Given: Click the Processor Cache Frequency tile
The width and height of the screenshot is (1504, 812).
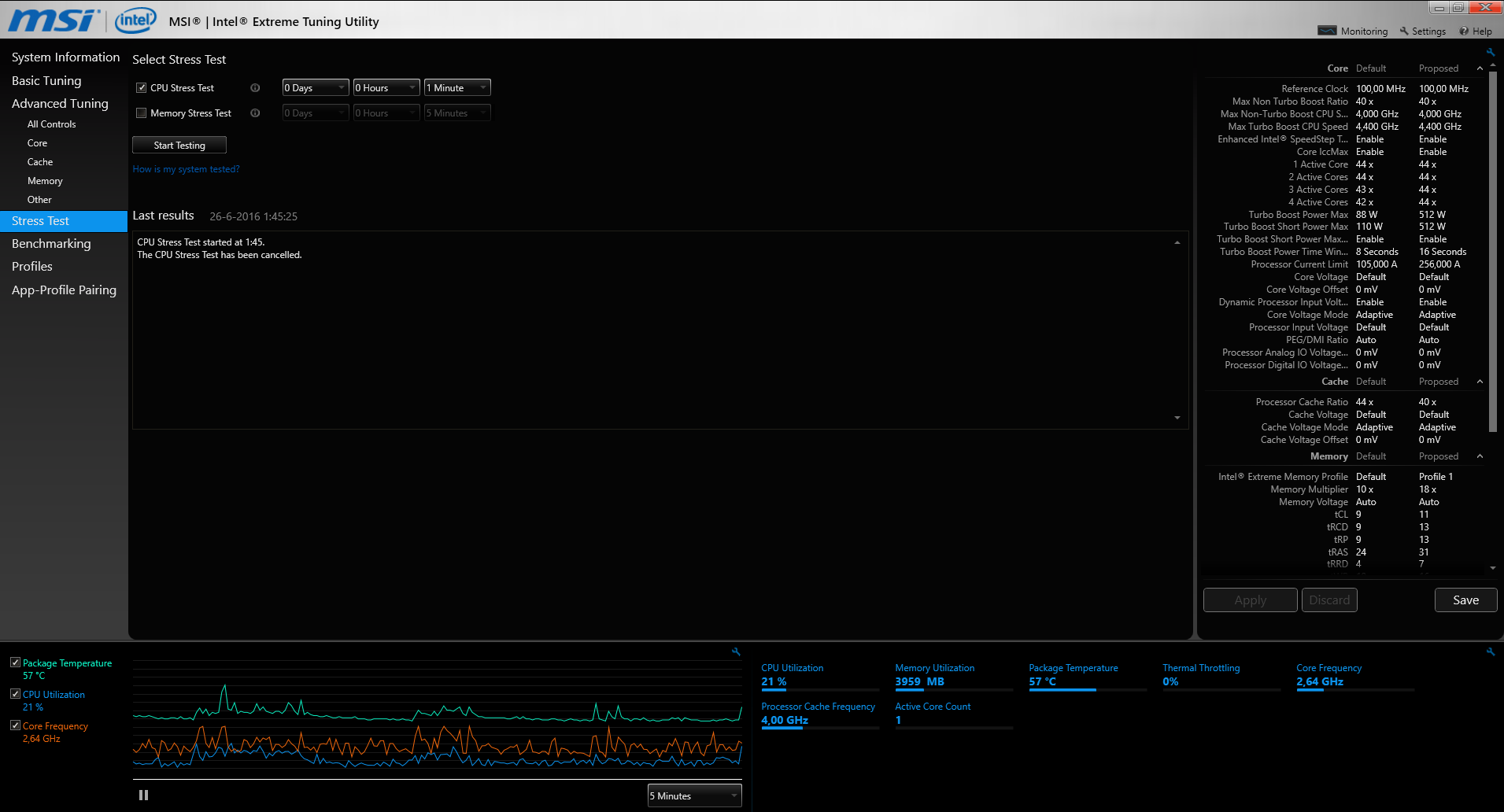Looking at the screenshot, I should [820, 714].
